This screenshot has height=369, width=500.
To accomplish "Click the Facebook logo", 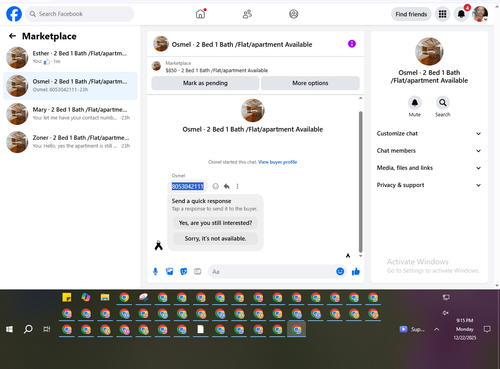I will click(14, 14).
